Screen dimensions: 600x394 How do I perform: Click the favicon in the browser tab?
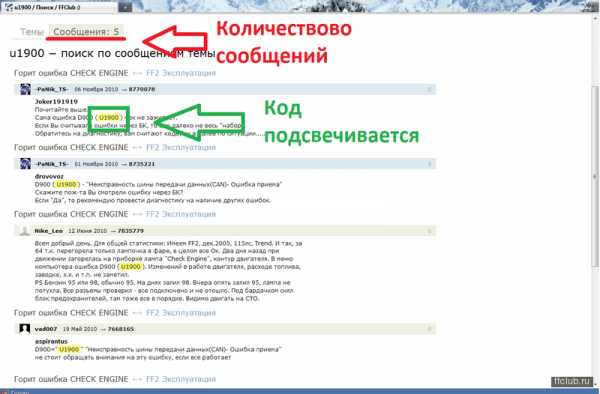tap(9, 7)
